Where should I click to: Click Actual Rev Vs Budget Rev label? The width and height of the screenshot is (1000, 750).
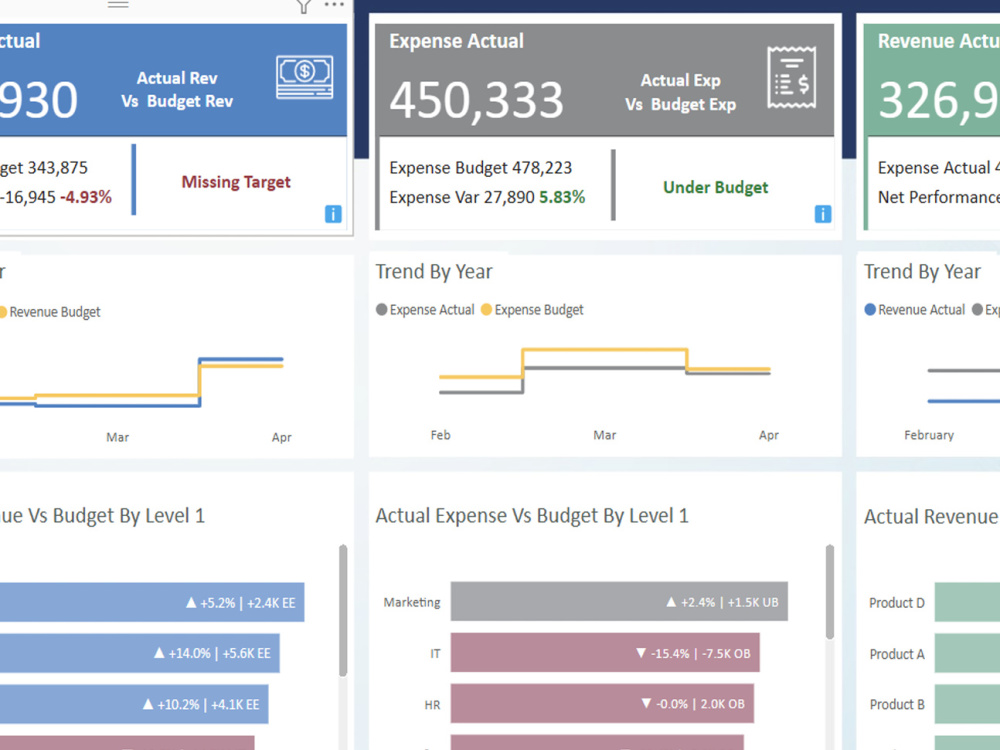pos(177,89)
